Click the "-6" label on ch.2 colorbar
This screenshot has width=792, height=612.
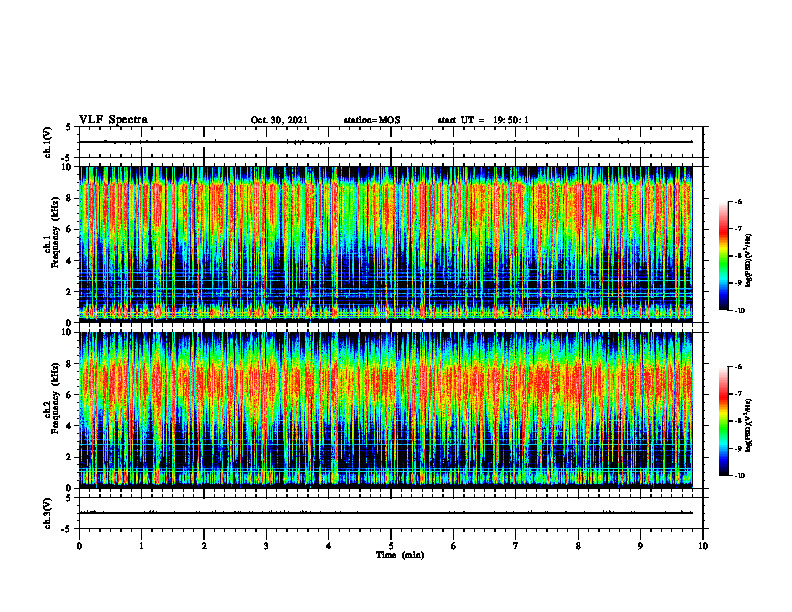click(738, 367)
